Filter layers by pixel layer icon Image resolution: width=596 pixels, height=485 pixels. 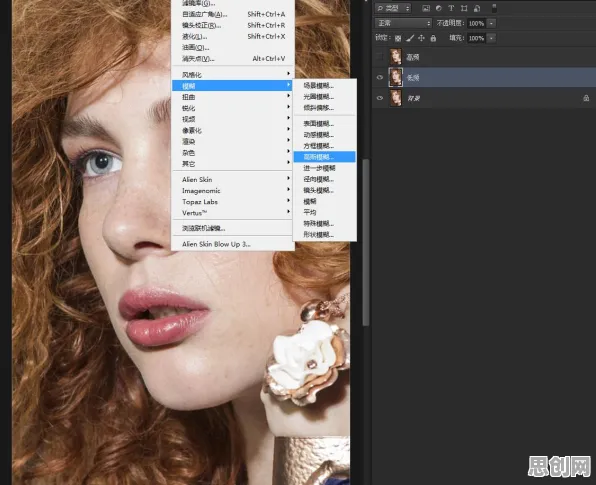pos(426,8)
